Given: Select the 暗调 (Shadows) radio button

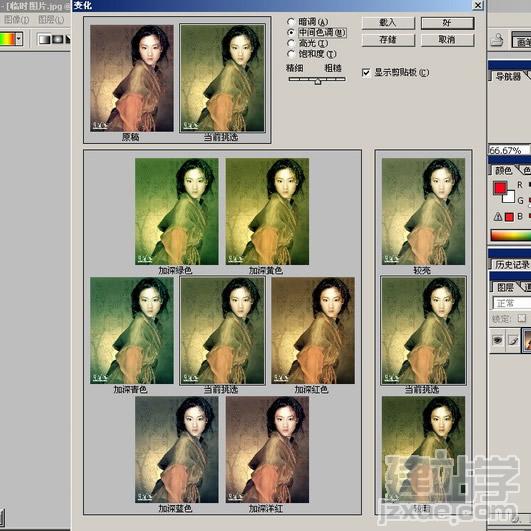Looking at the screenshot, I should point(291,22).
